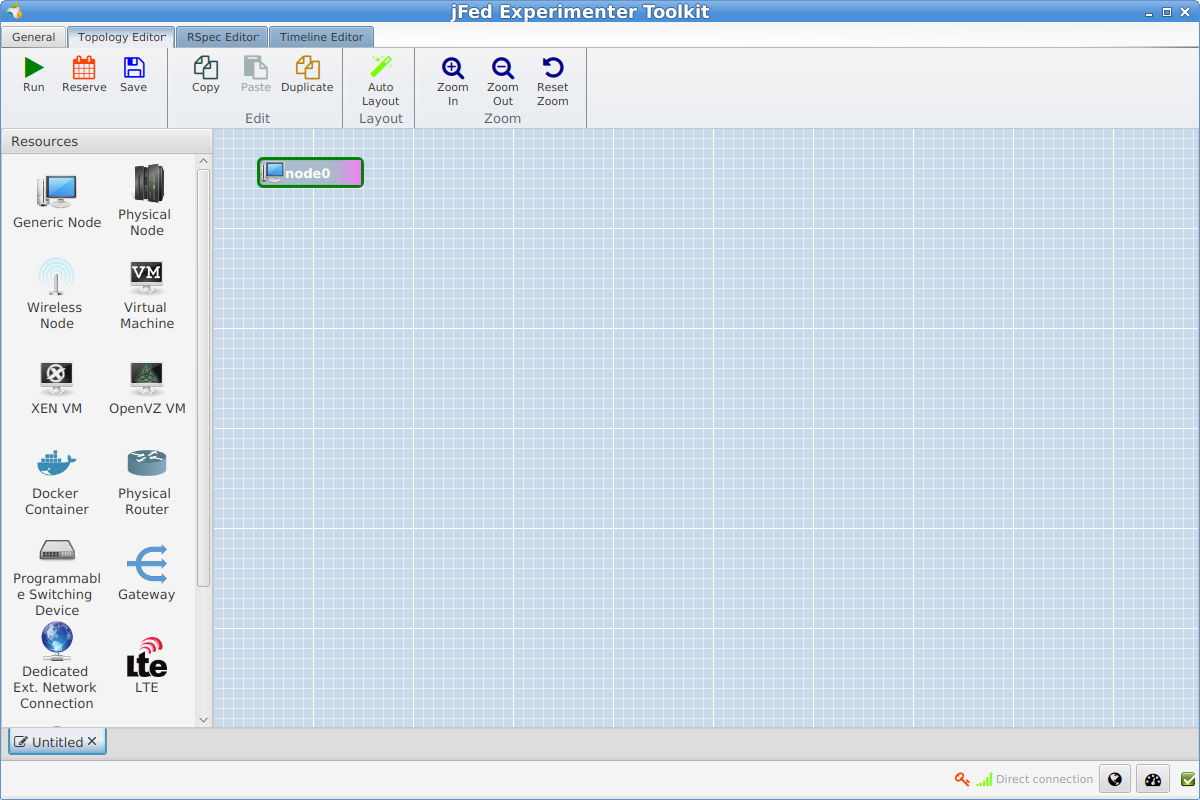The image size is (1200, 800).
Task: Save the topology with the floppy icon
Action: click(133, 68)
